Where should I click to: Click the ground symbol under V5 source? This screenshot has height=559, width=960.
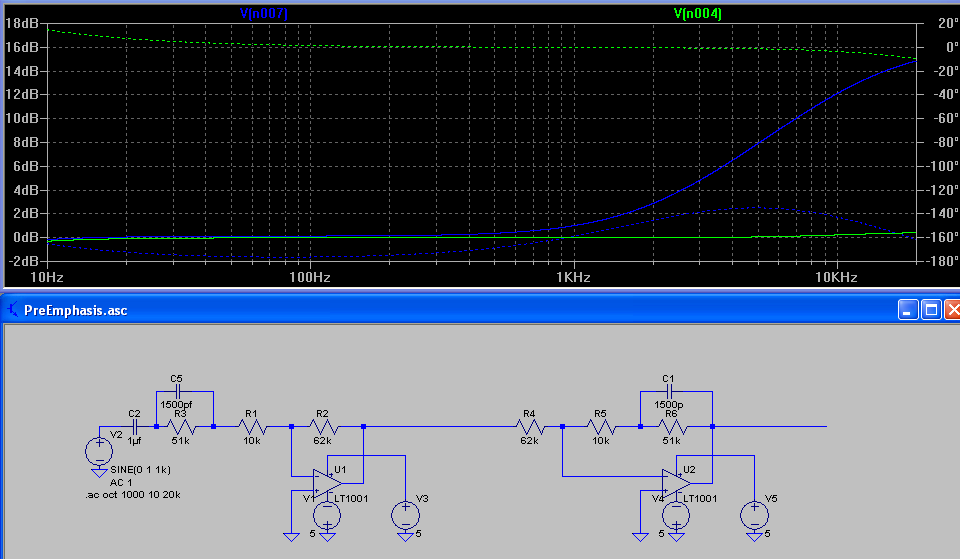(754, 537)
